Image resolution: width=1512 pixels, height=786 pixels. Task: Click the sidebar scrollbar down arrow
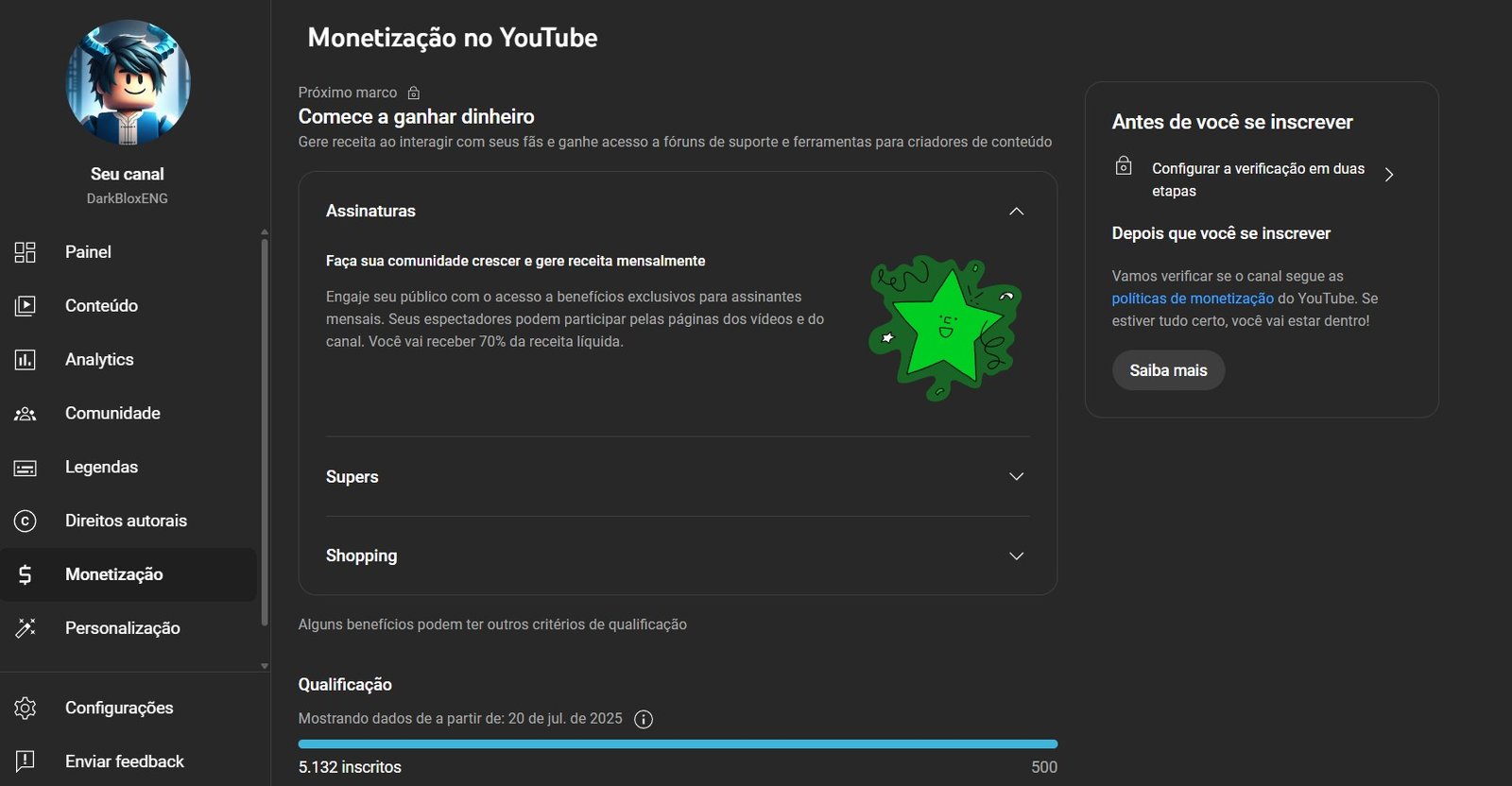point(265,665)
